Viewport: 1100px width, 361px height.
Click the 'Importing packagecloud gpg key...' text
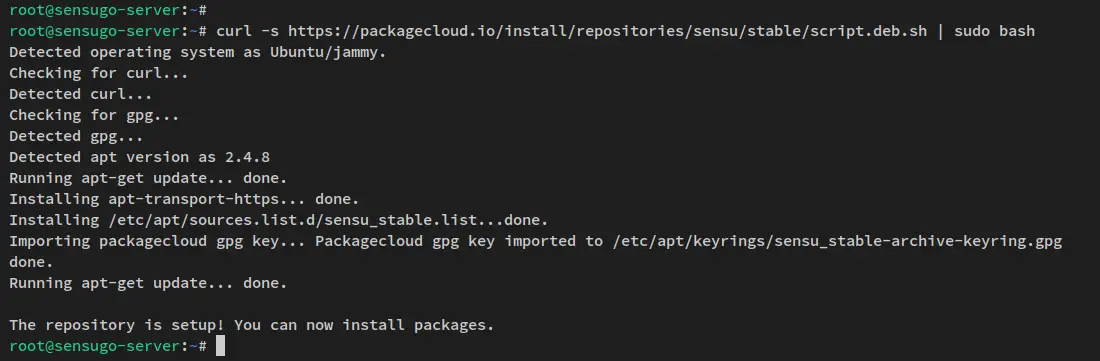coord(157,241)
